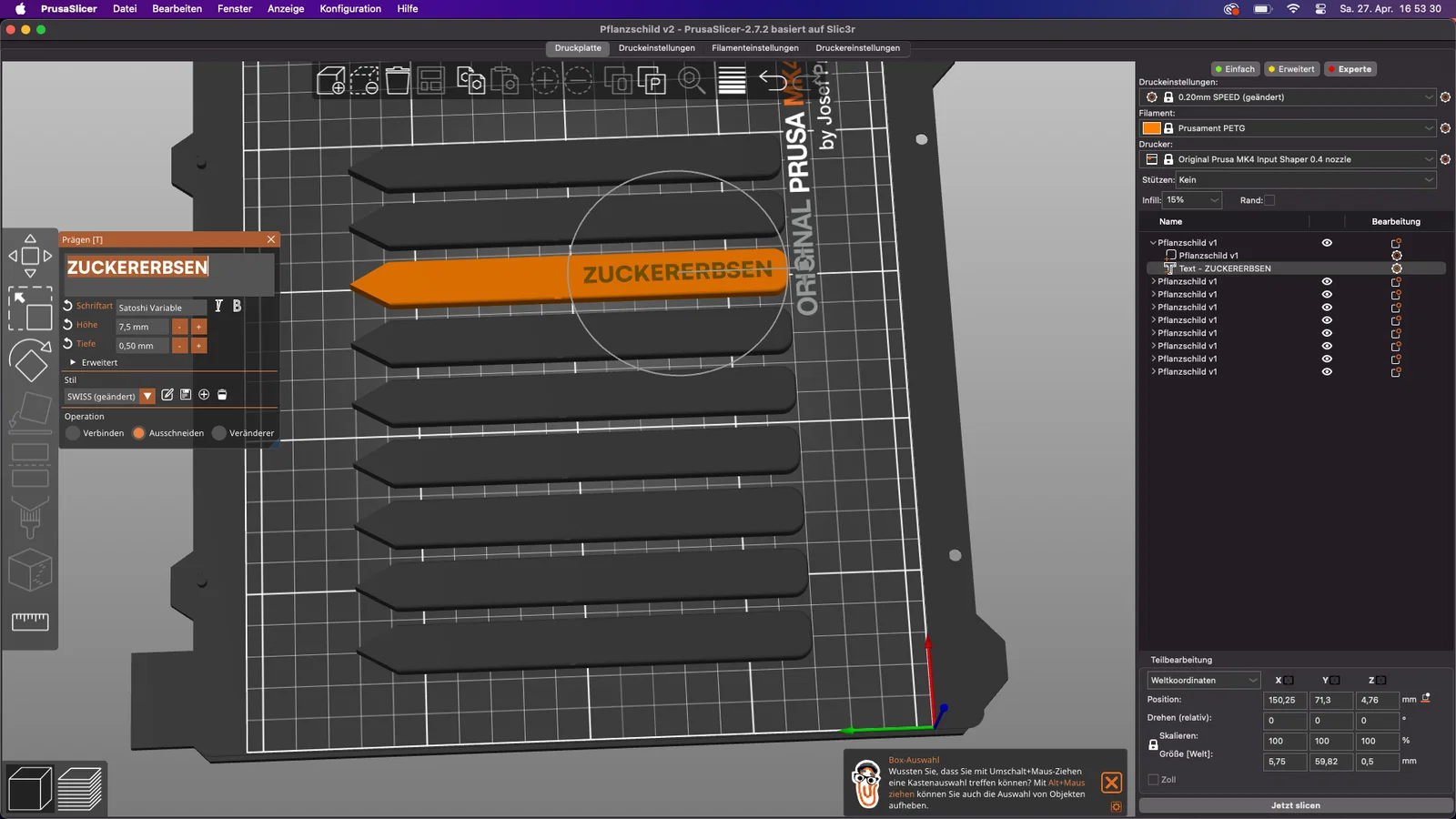Reset the Schriftart font to default

coord(68,306)
